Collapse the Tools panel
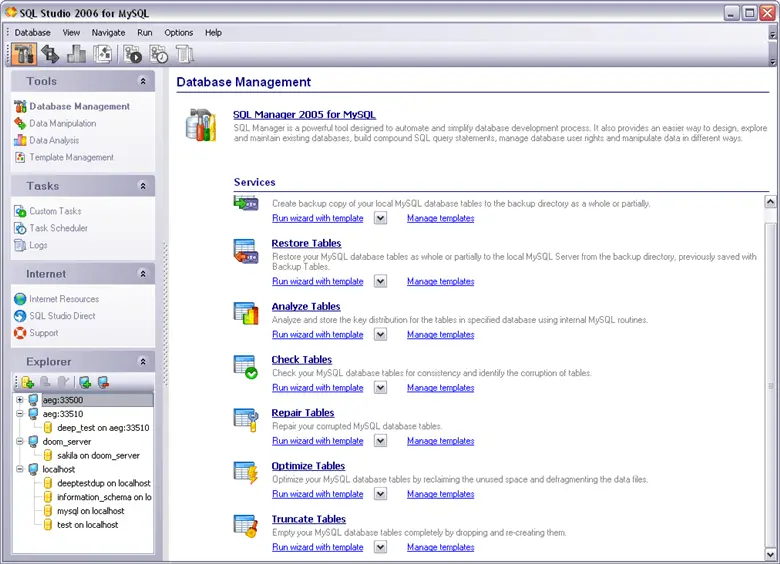 point(143,81)
